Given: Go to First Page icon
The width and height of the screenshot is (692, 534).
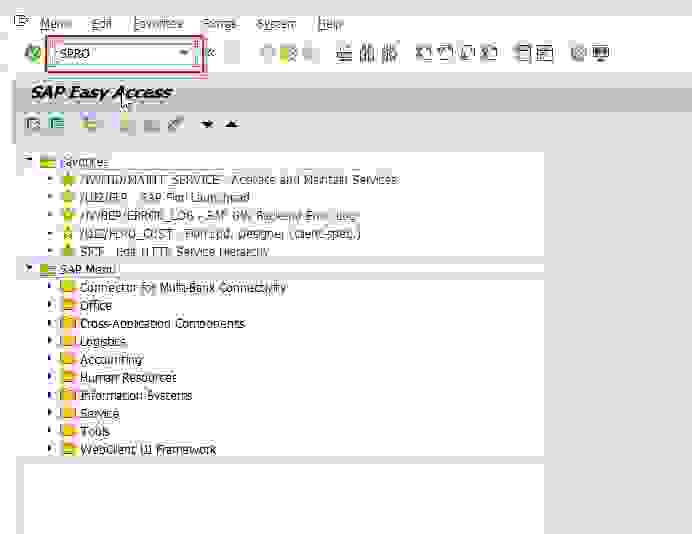Looking at the screenshot, I should [424, 53].
